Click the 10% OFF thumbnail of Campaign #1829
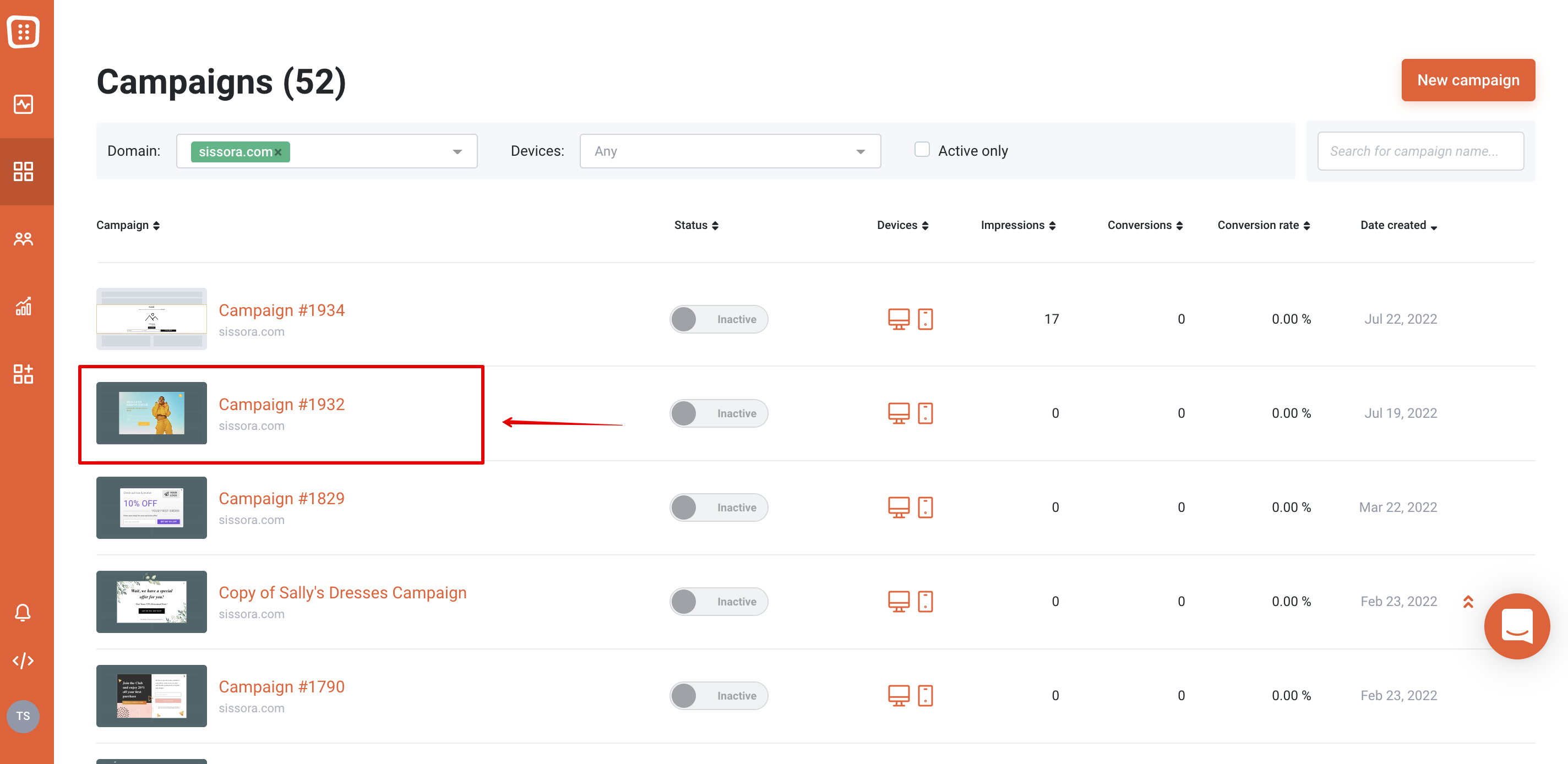Image resolution: width=1568 pixels, height=764 pixels. (151, 507)
